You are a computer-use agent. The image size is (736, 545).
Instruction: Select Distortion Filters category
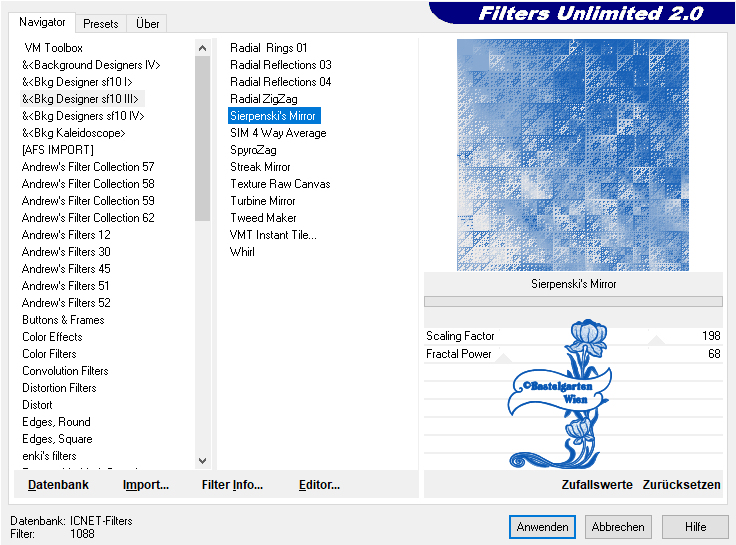pyautogui.click(x=59, y=387)
